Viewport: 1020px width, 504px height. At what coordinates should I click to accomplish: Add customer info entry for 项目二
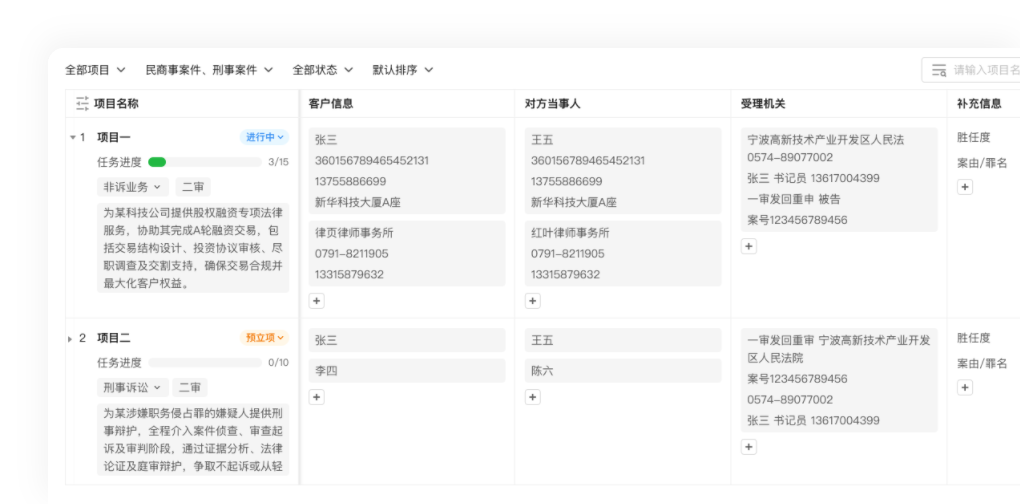(x=317, y=397)
